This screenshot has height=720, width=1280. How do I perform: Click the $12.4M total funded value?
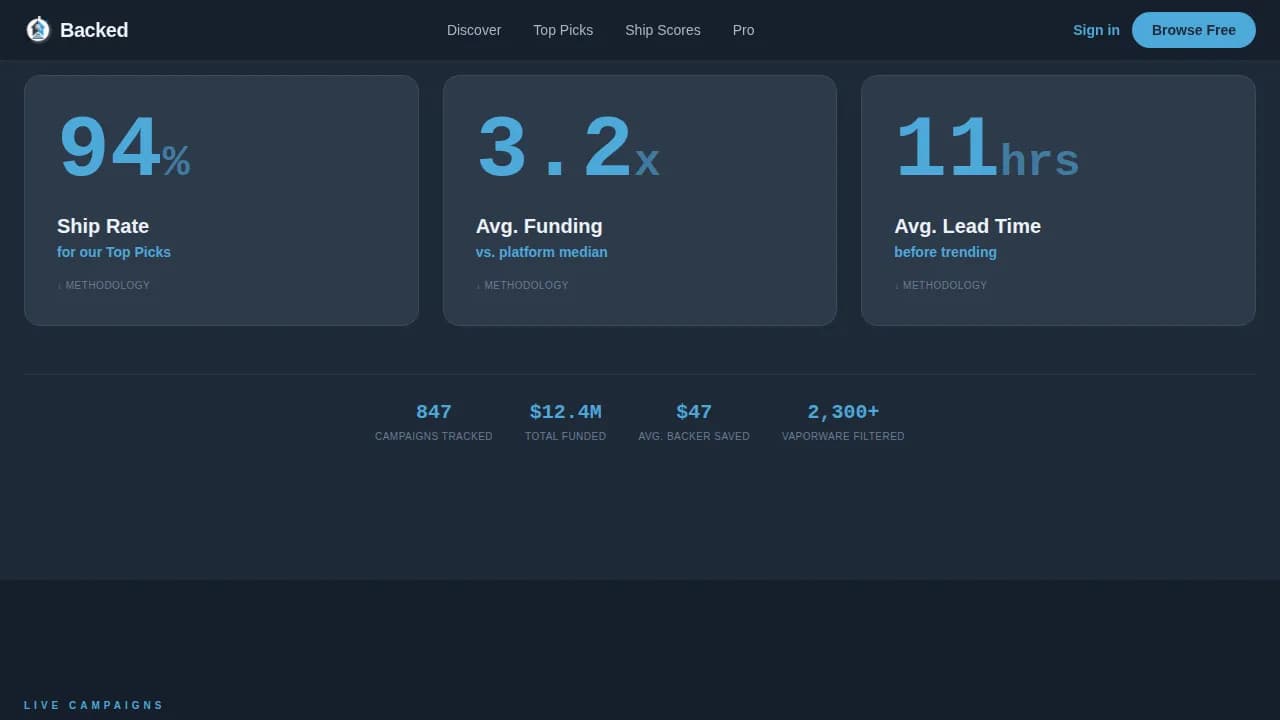[x=566, y=412]
